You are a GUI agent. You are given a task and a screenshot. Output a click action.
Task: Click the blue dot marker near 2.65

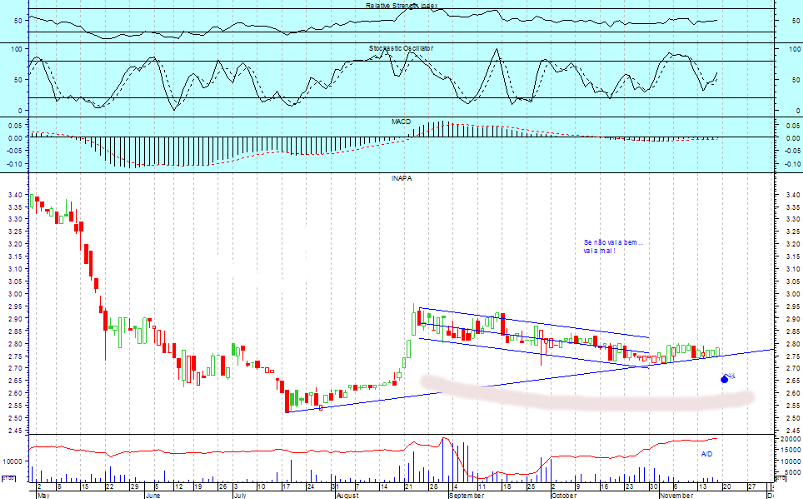coord(724,379)
